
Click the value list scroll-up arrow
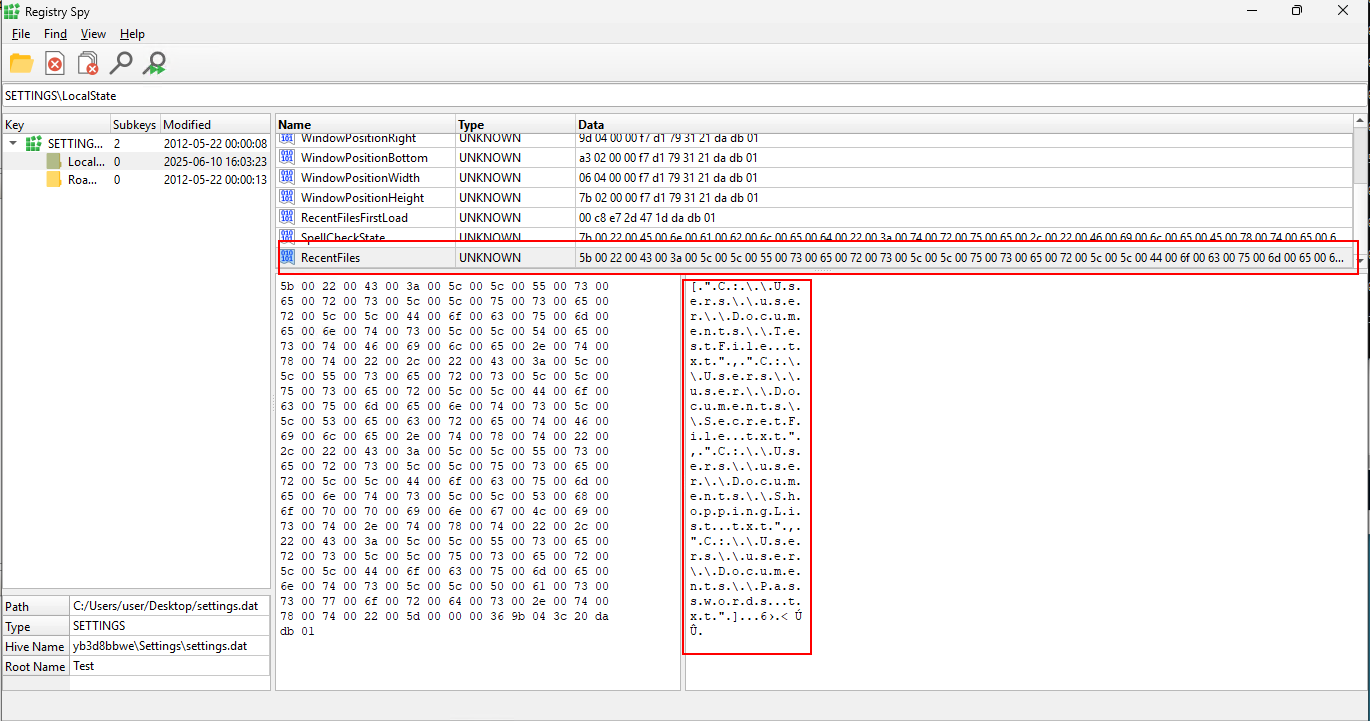click(1360, 122)
